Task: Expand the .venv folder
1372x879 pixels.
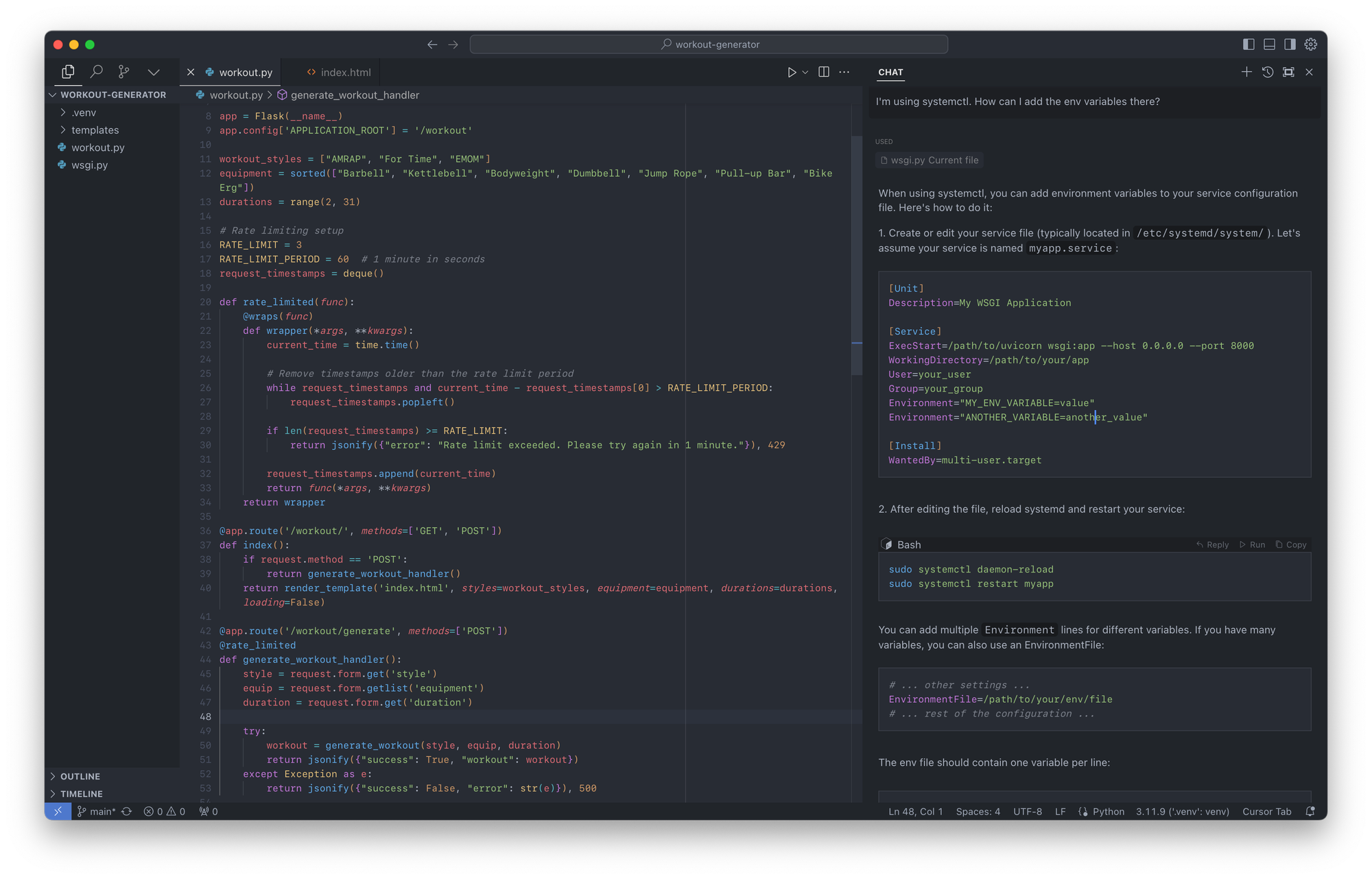Action: pyautogui.click(x=84, y=112)
